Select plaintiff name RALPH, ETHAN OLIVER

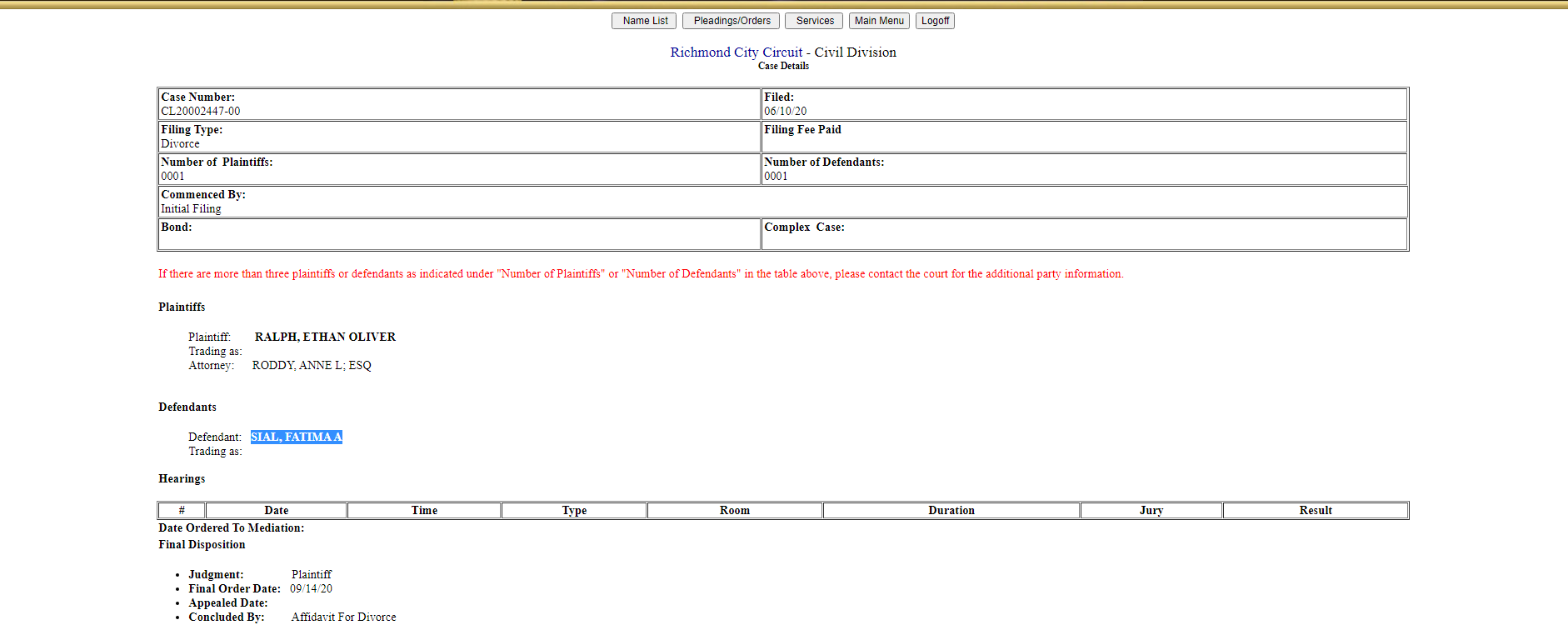tap(325, 337)
